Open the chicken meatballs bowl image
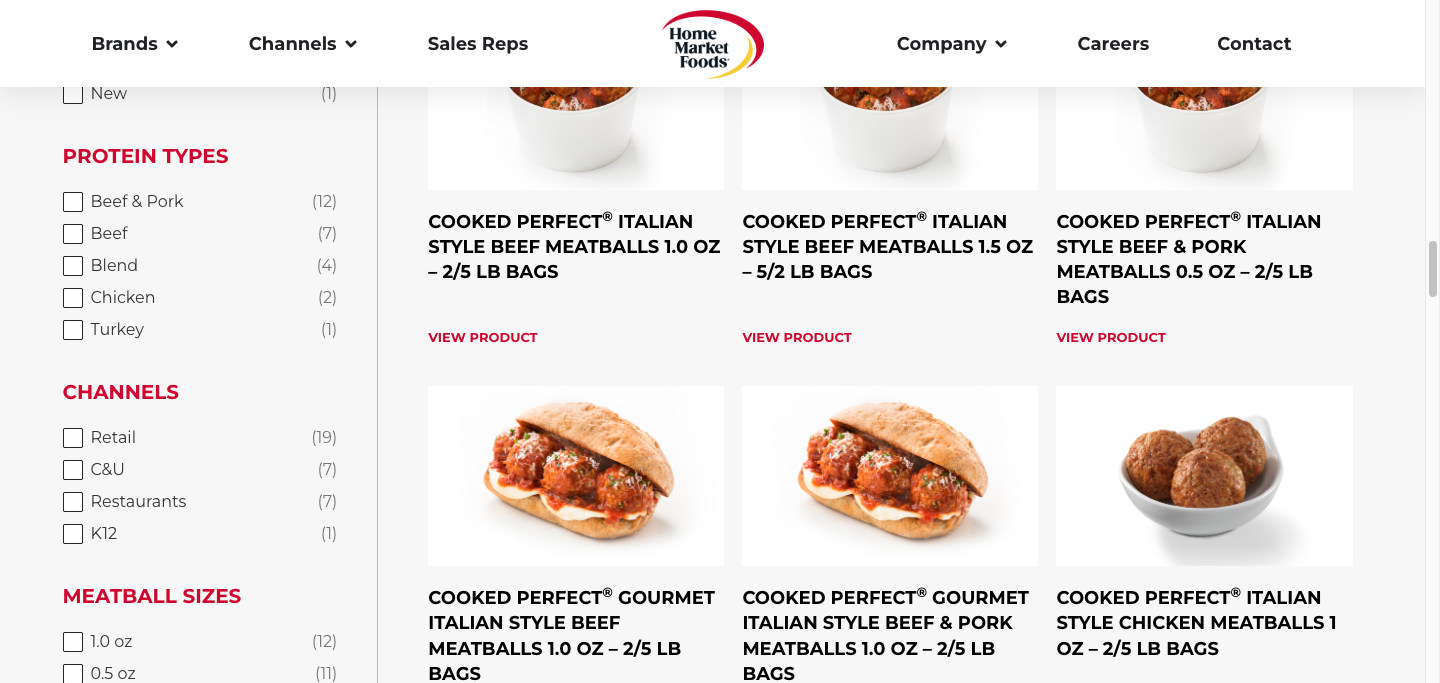 click(1204, 476)
